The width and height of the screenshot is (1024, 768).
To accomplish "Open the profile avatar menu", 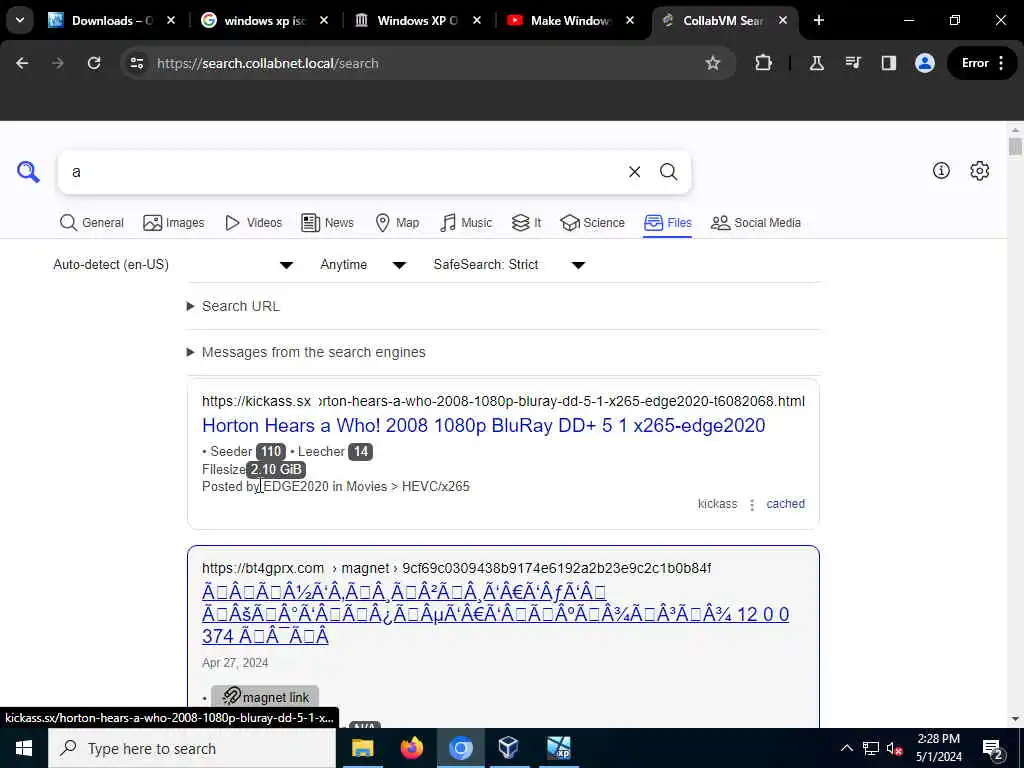I will (x=924, y=63).
